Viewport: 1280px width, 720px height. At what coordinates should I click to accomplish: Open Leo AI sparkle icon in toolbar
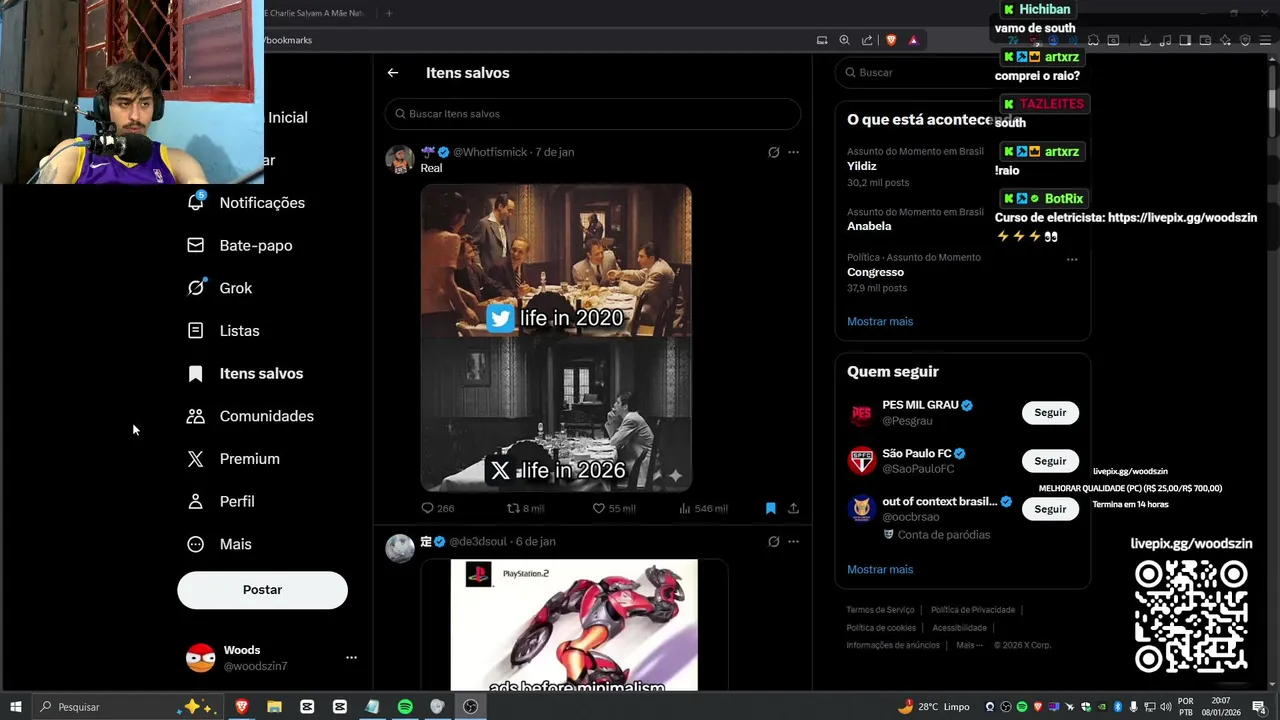pyautogui.click(x=1225, y=40)
